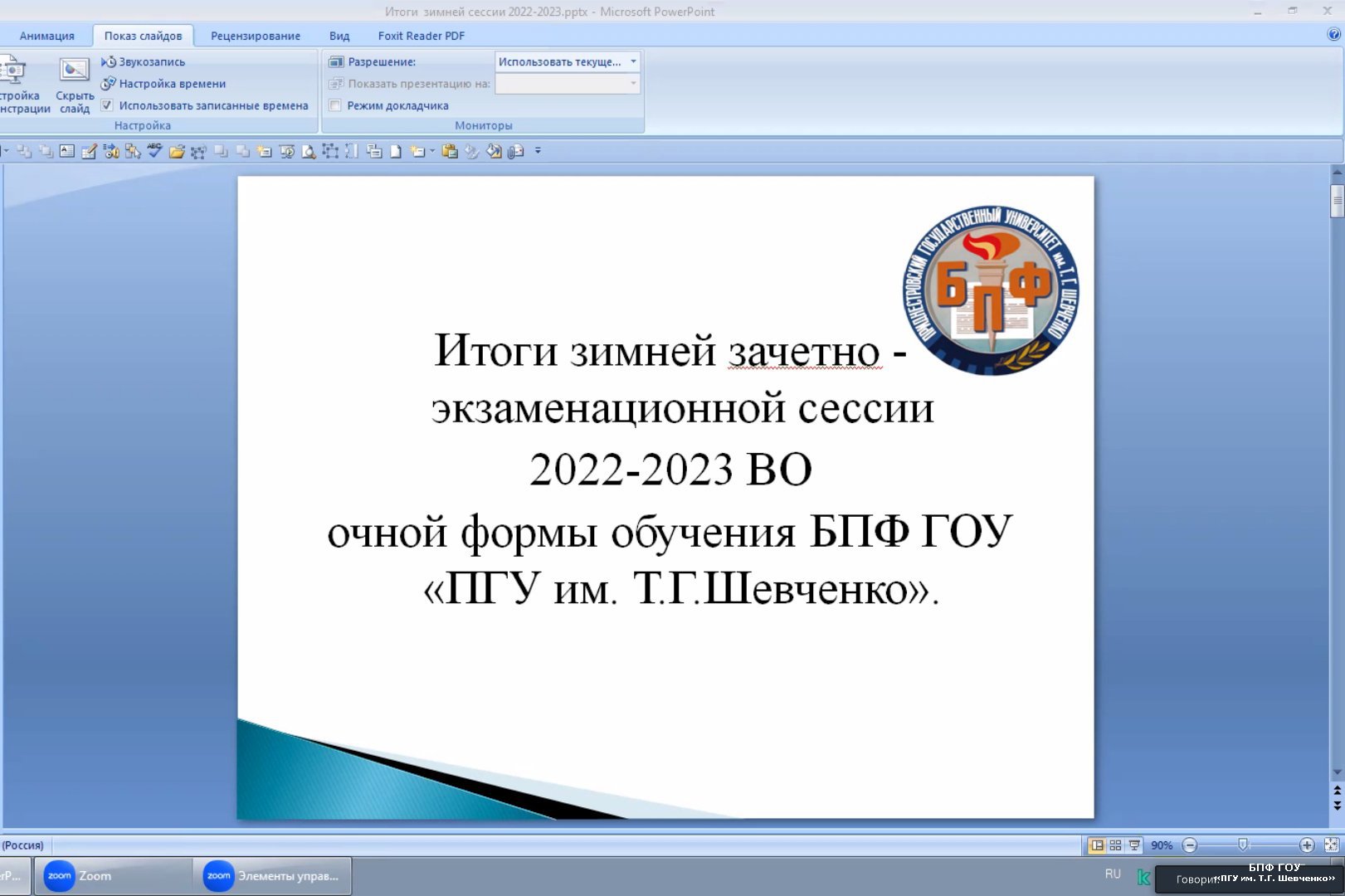The image size is (1345, 896).
Task: Click the Record Narration icon
Action: click(109, 62)
